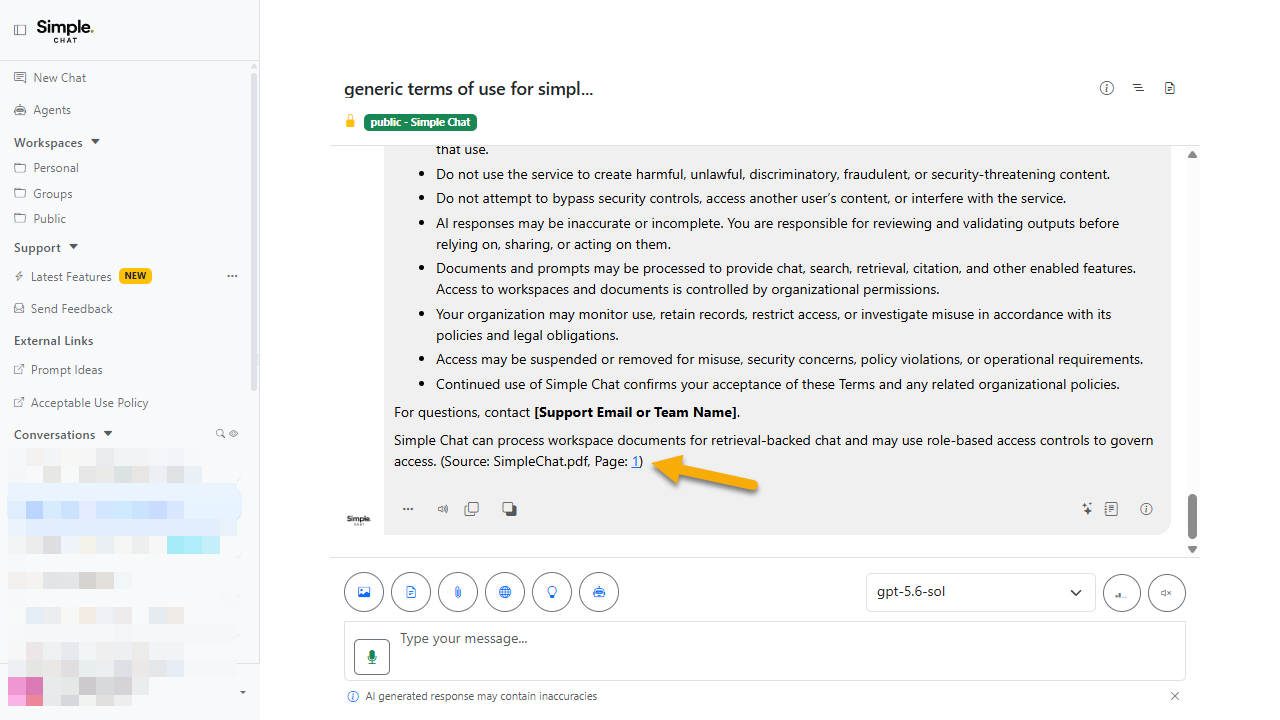Viewport: 1280px width, 720px height.
Task: Attach a file with paperclip button
Action: tap(458, 592)
